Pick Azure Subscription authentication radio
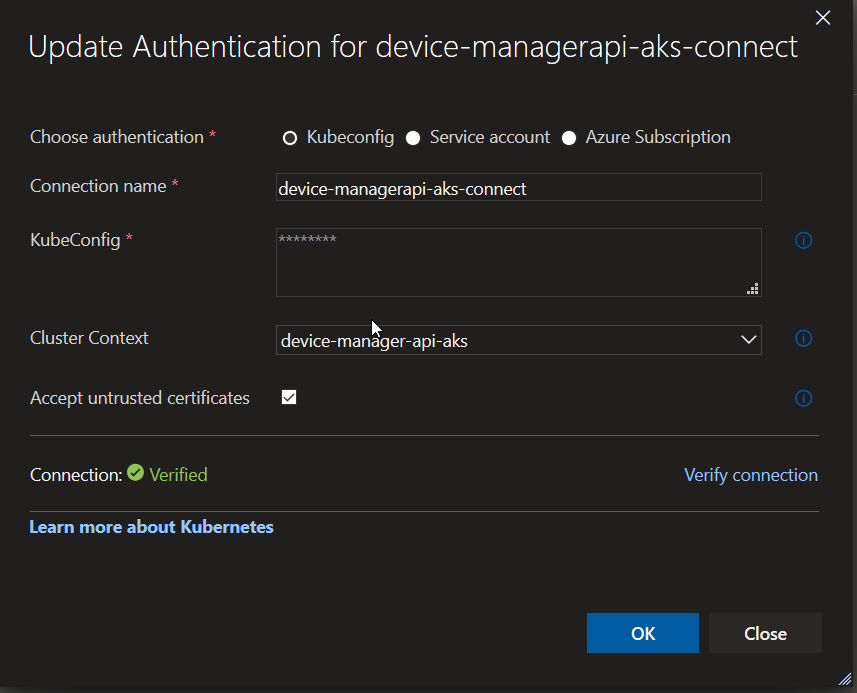This screenshot has height=693, width=857. pyautogui.click(x=569, y=138)
